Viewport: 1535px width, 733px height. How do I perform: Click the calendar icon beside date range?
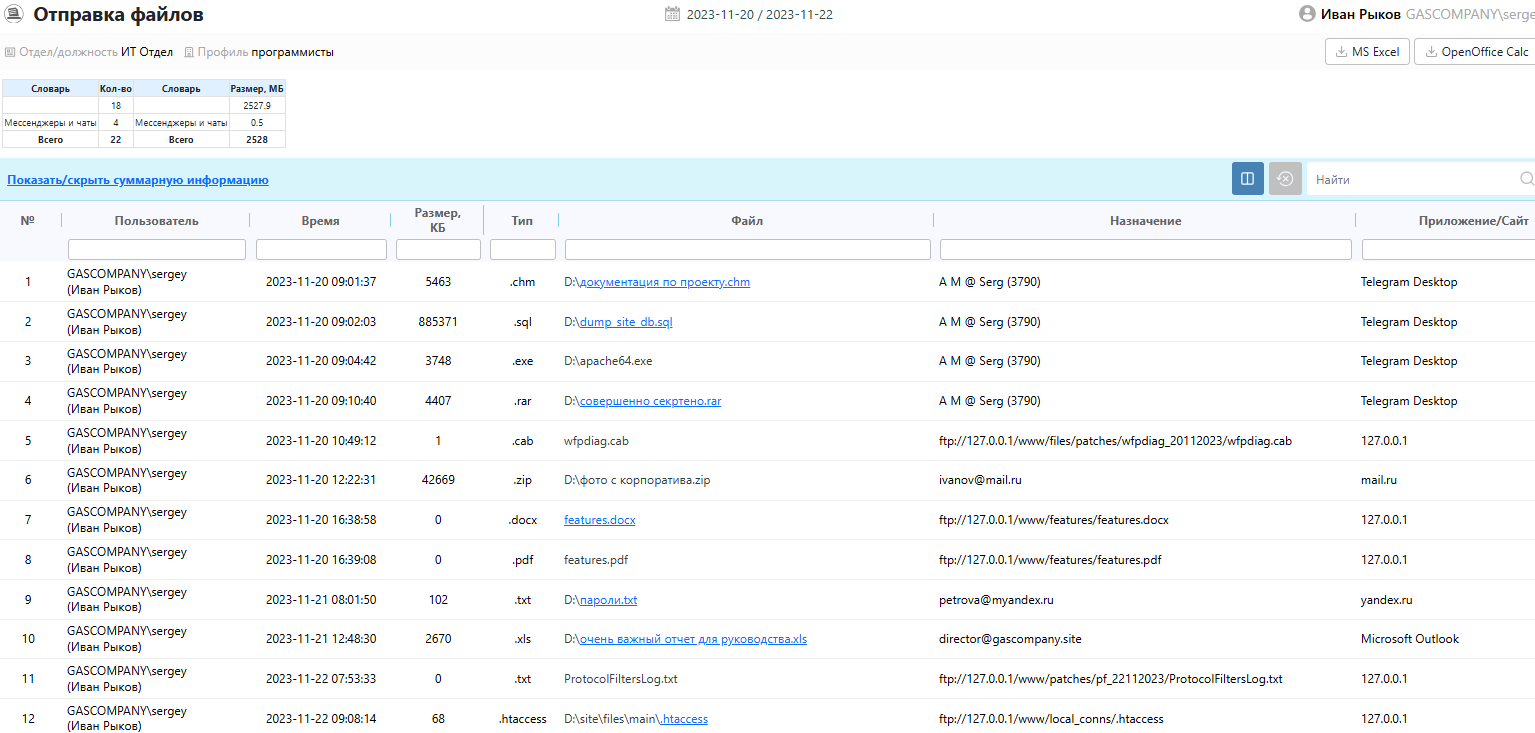672,14
